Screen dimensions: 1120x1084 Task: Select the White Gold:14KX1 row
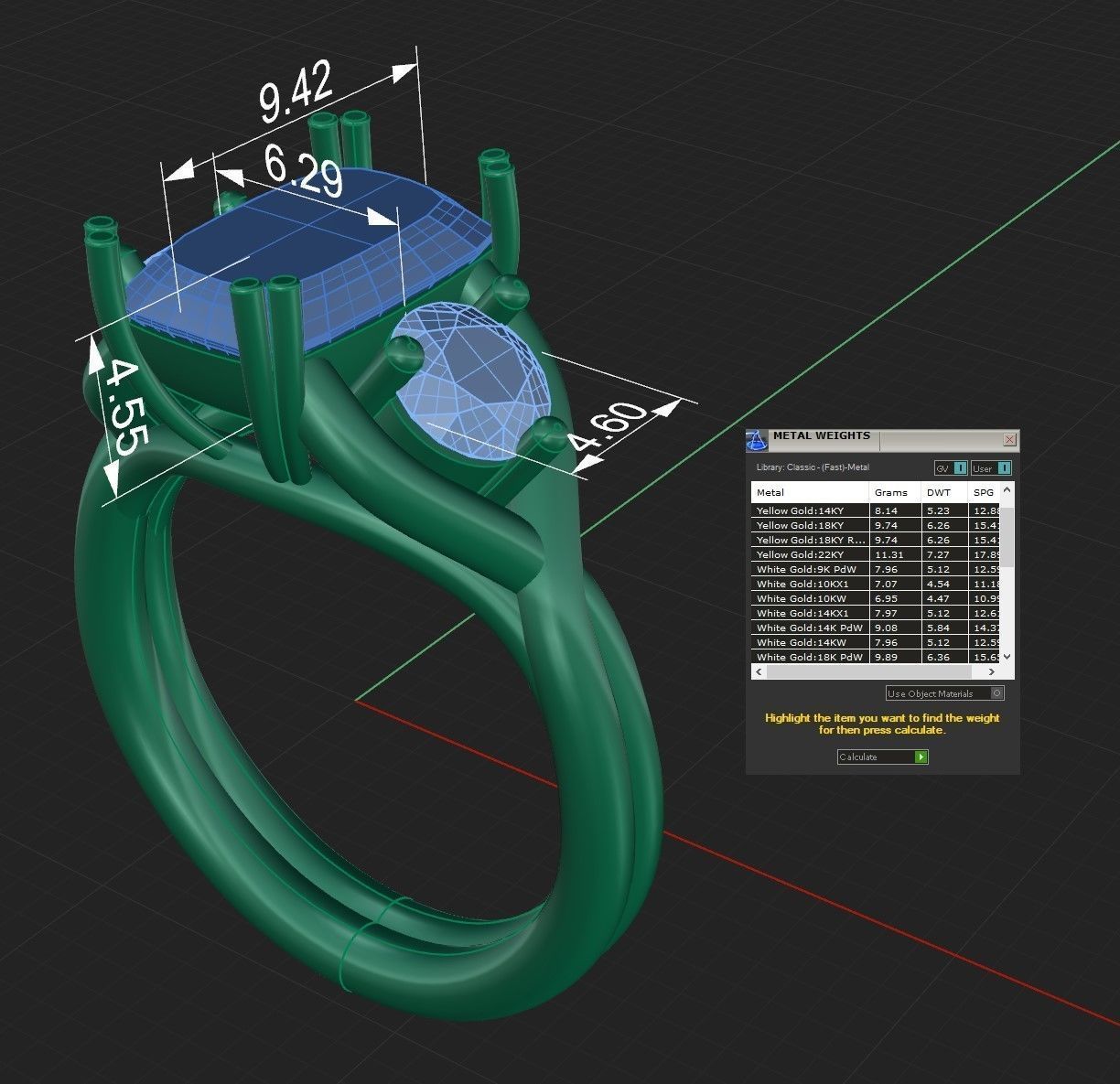[876, 613]
